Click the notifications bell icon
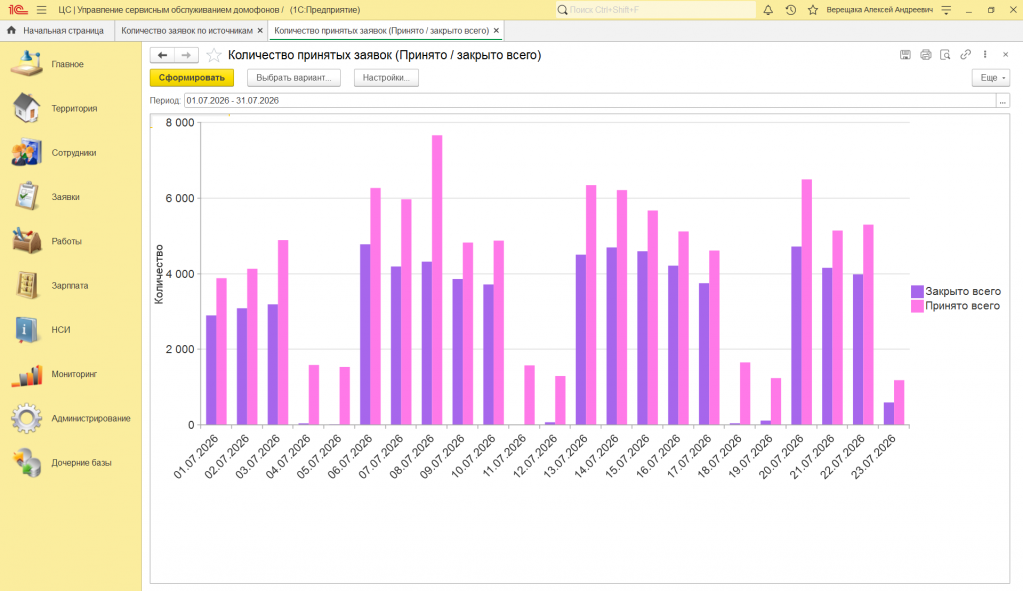 pyautogui.click(x=768, y=10)
